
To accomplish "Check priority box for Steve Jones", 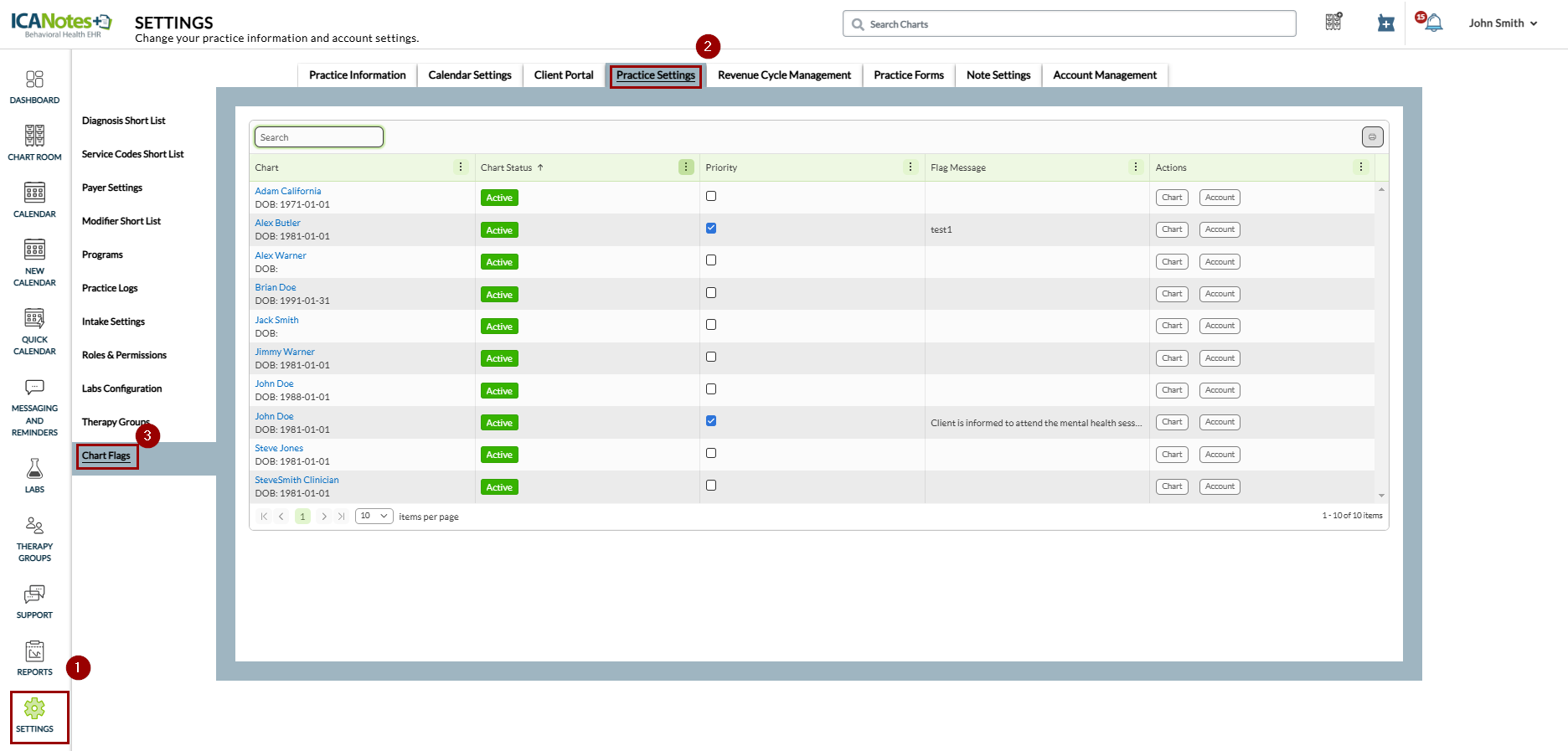I will click(711, 453).
